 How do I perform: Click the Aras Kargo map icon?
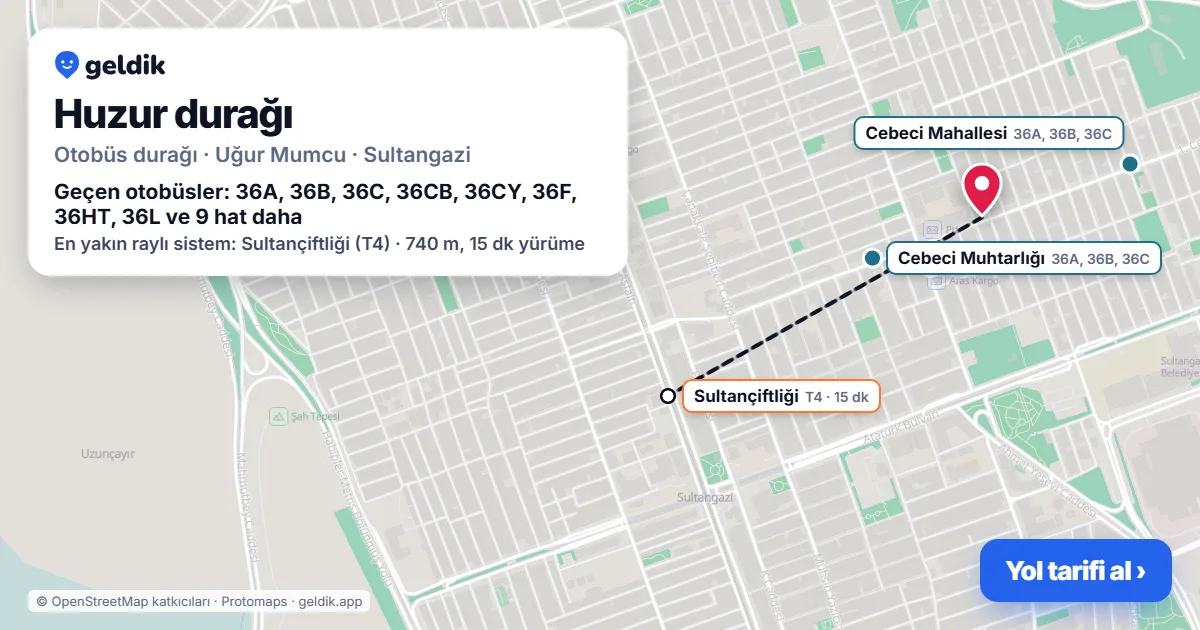[936, 283]
